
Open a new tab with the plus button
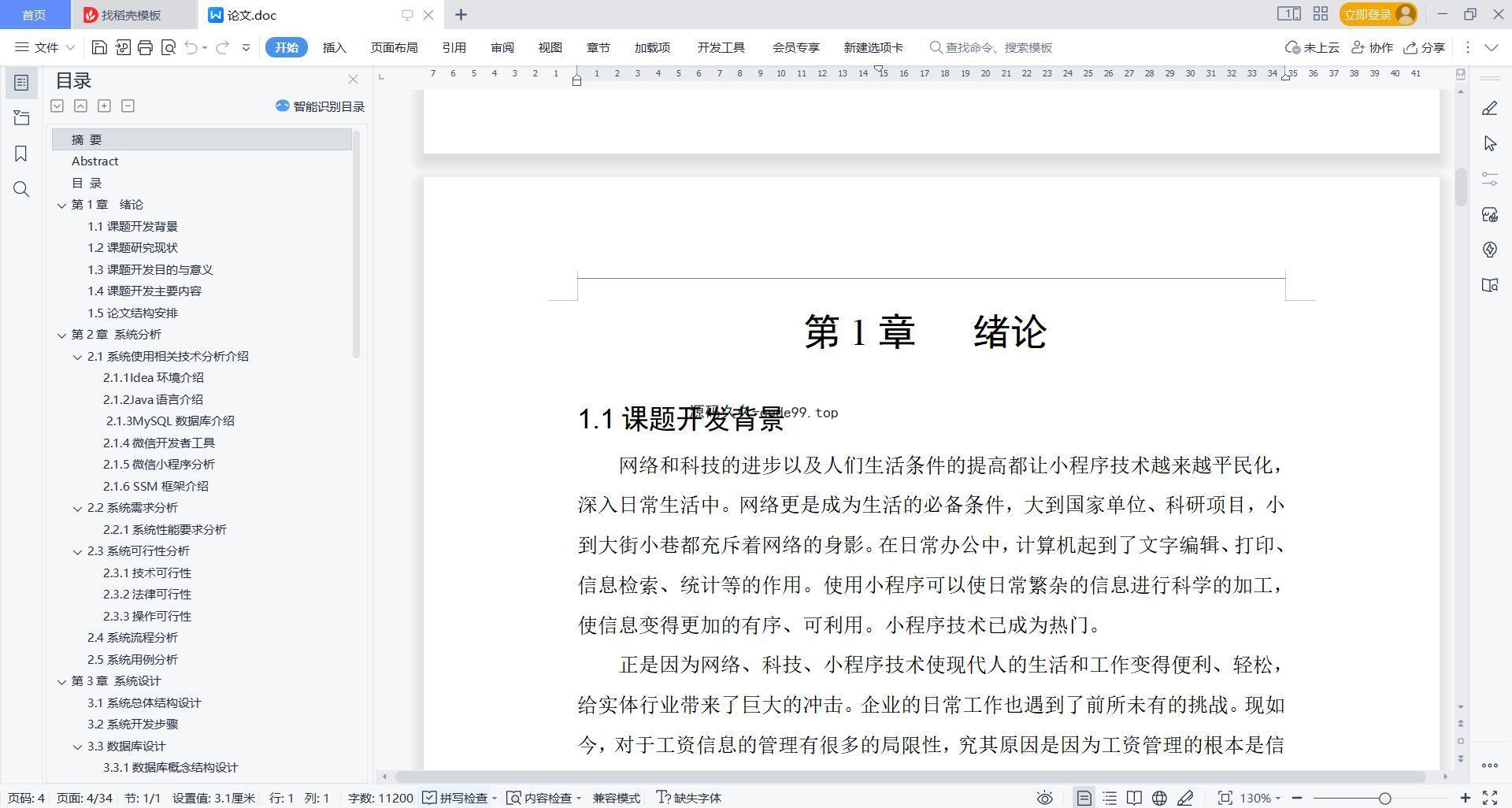pos(461,14)
